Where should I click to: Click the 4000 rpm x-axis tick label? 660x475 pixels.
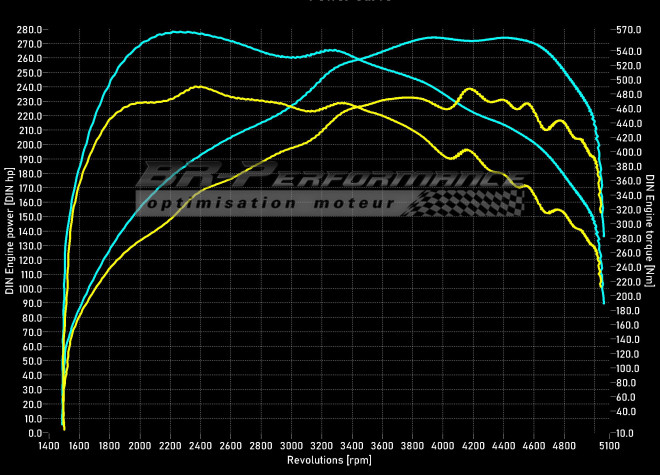click(442, 447)
